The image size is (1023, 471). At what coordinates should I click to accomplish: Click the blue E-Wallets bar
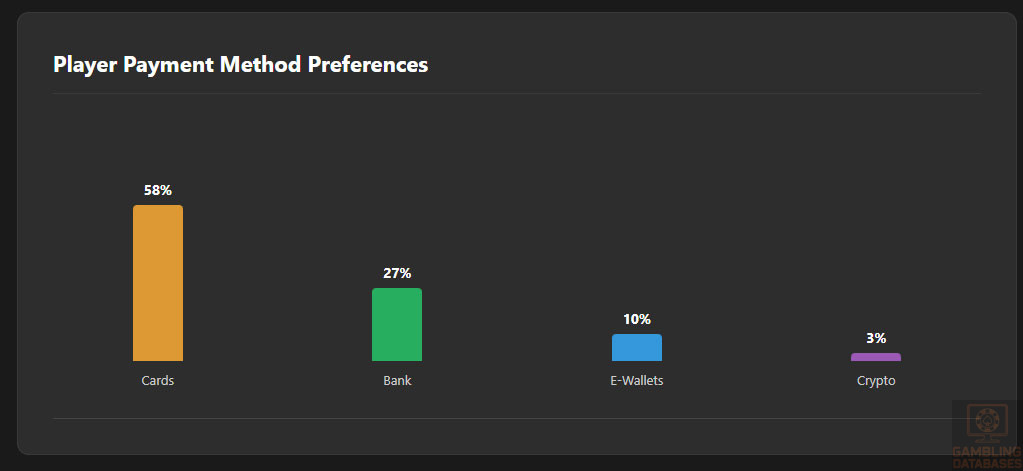click(637, 348)
